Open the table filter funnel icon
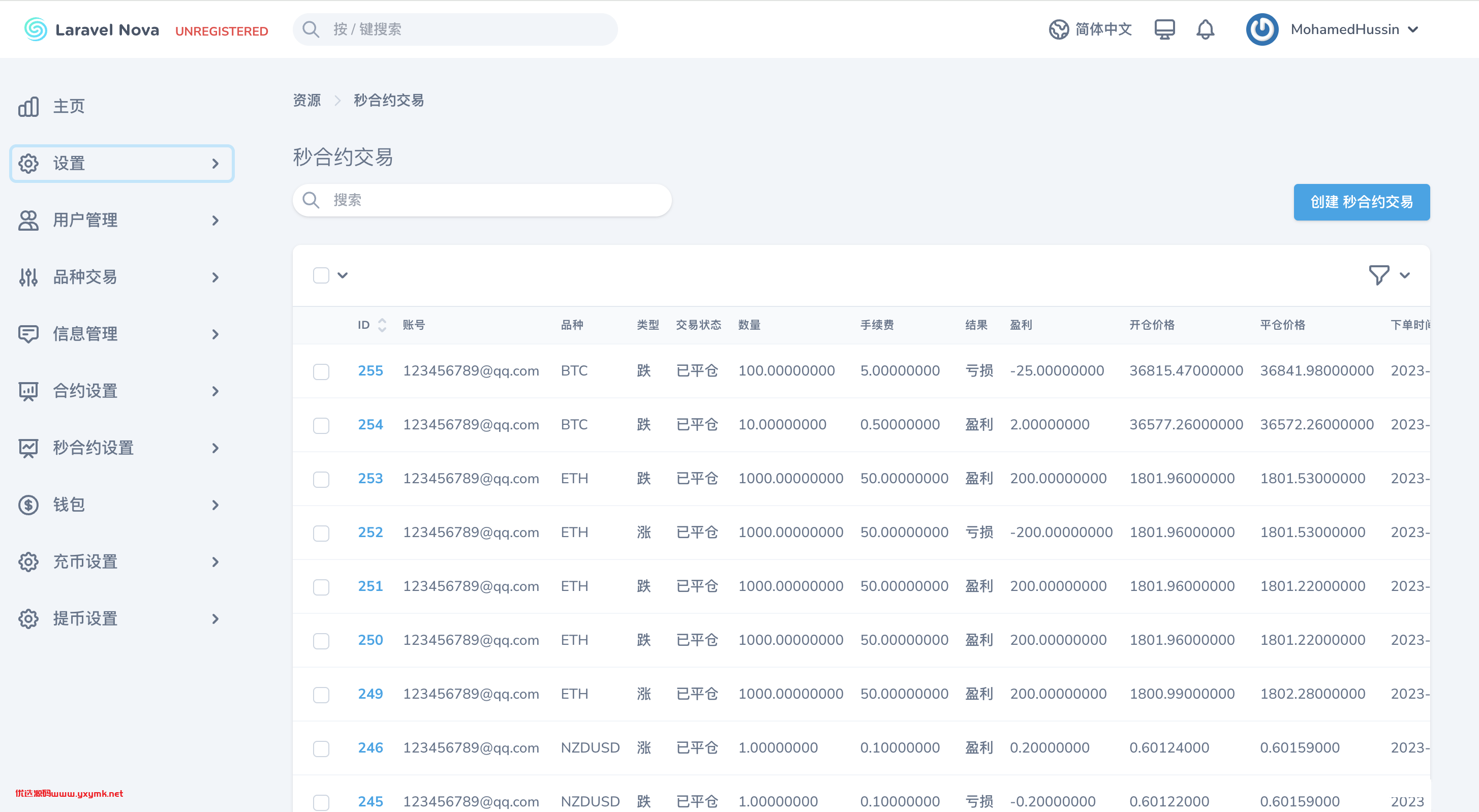Image resolution: width=1479 pixels, height=812 pixels. (x=1378, y=275)
